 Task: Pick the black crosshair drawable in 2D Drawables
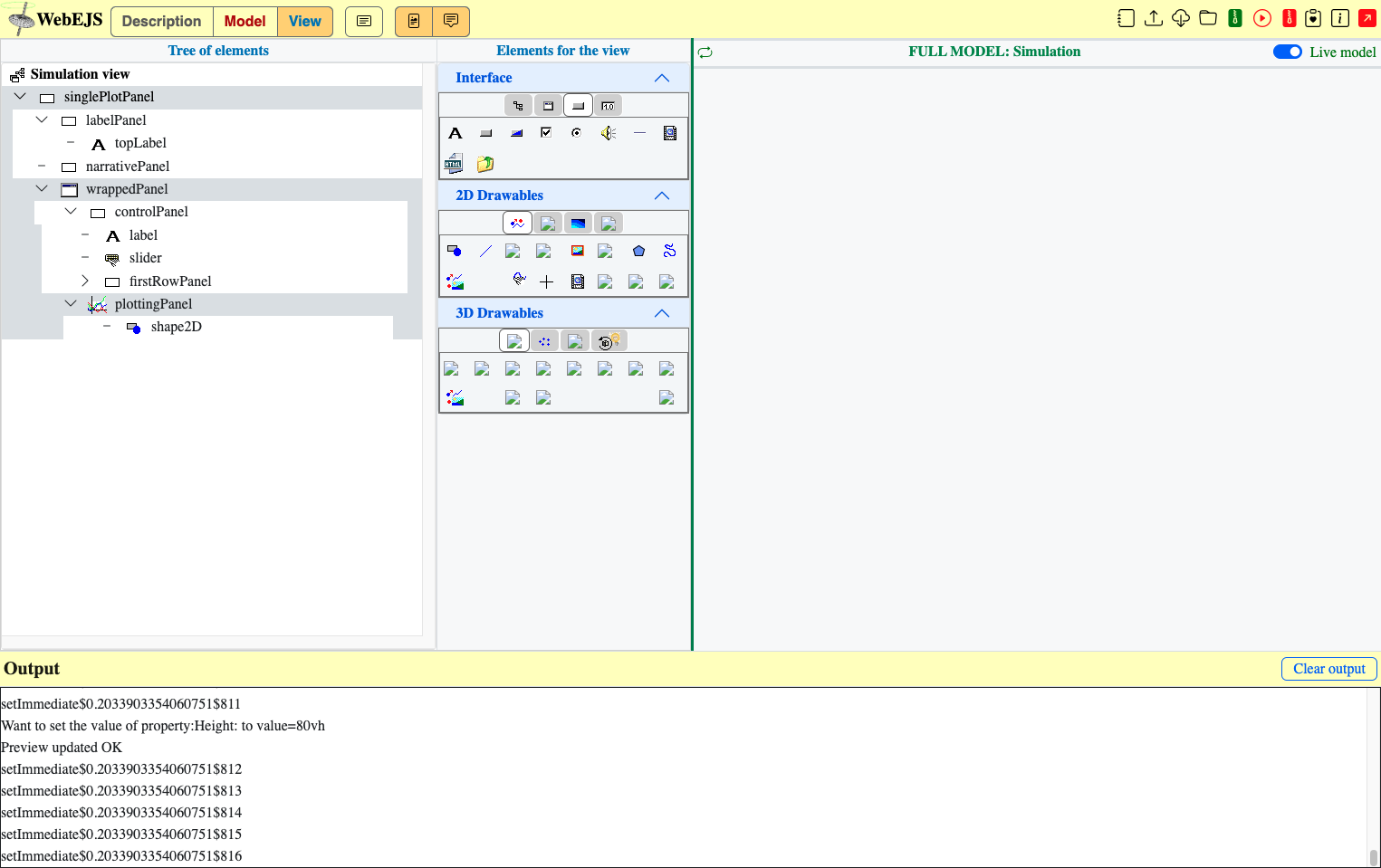[x=547, y=281]
